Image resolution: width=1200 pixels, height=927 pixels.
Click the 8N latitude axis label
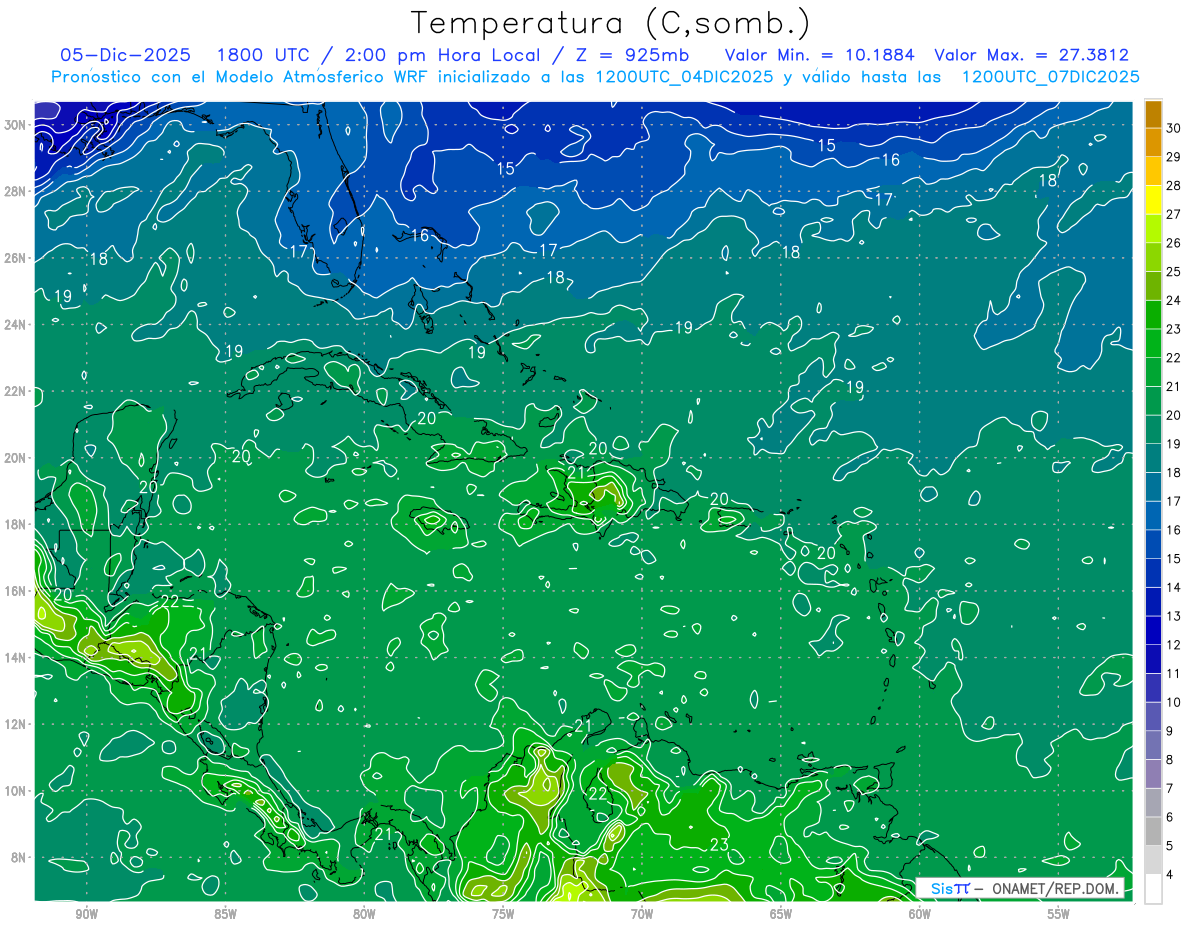click(20, 858)
